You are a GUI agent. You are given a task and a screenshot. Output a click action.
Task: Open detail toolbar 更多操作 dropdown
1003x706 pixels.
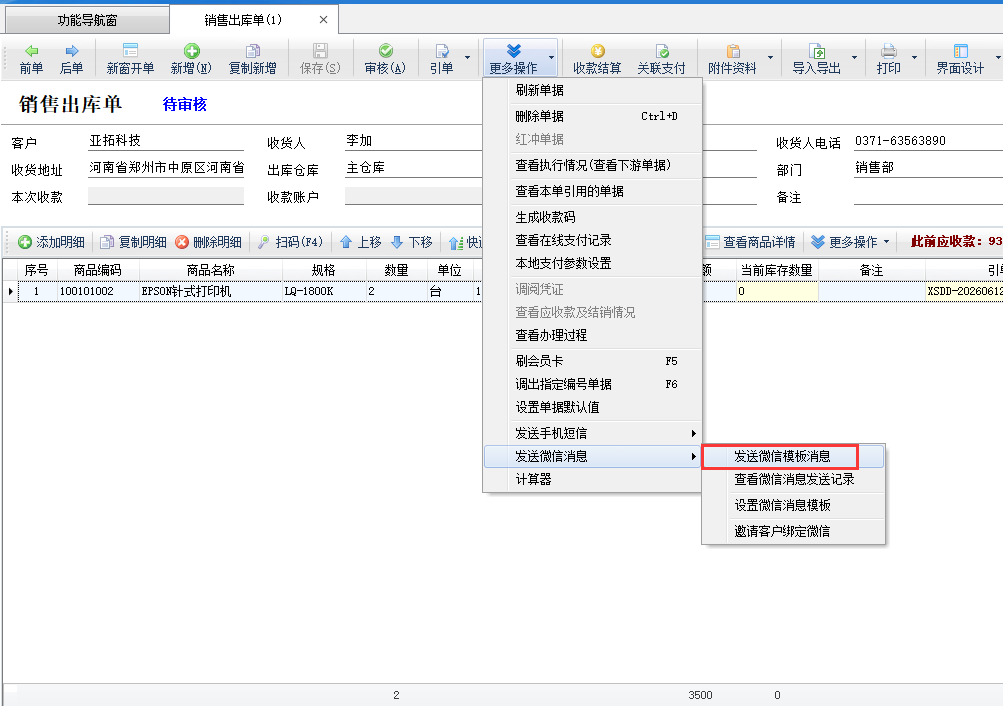pyautogui.click(x=851, y=242)
